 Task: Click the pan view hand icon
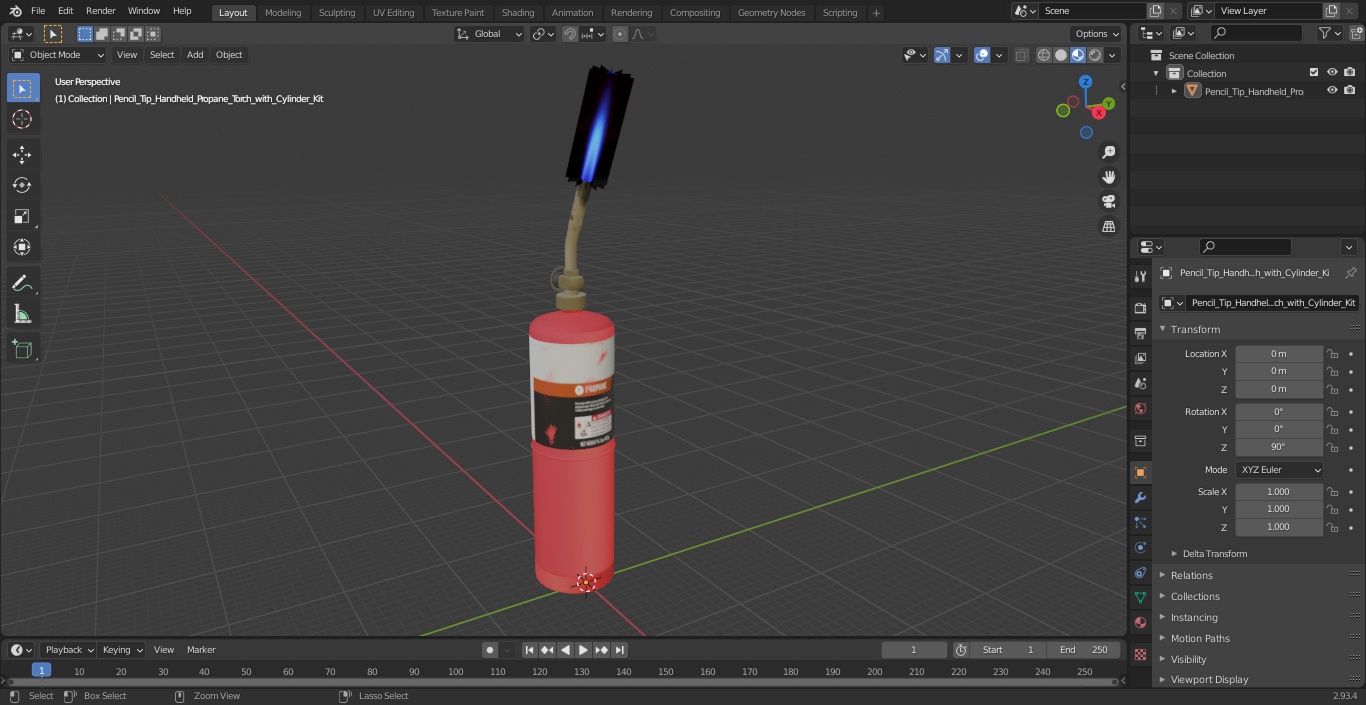(x=1108, y=177)
